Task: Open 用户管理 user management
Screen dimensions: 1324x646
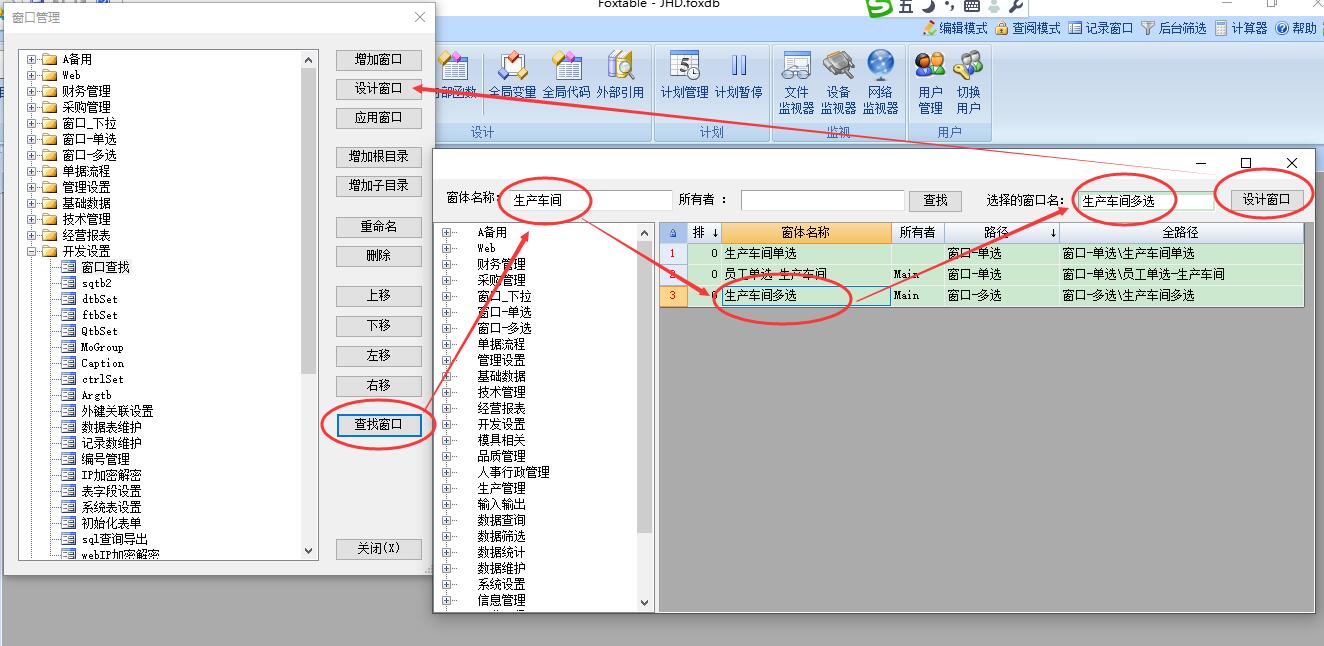Action: pos(930,81)
